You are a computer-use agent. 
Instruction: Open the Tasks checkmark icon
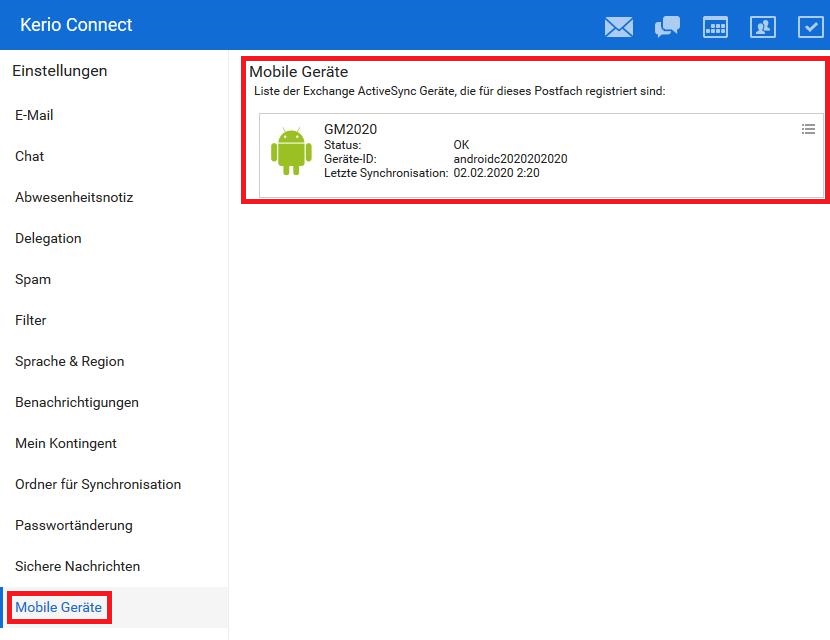pyautogui.click(x=810, y=27)
